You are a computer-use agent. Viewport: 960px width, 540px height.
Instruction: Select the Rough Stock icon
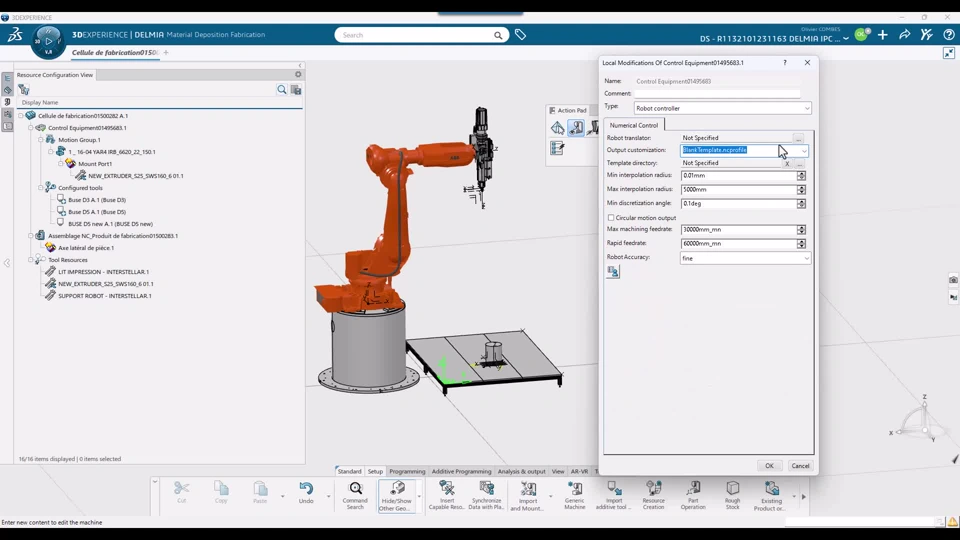click(x=732, y=489)
